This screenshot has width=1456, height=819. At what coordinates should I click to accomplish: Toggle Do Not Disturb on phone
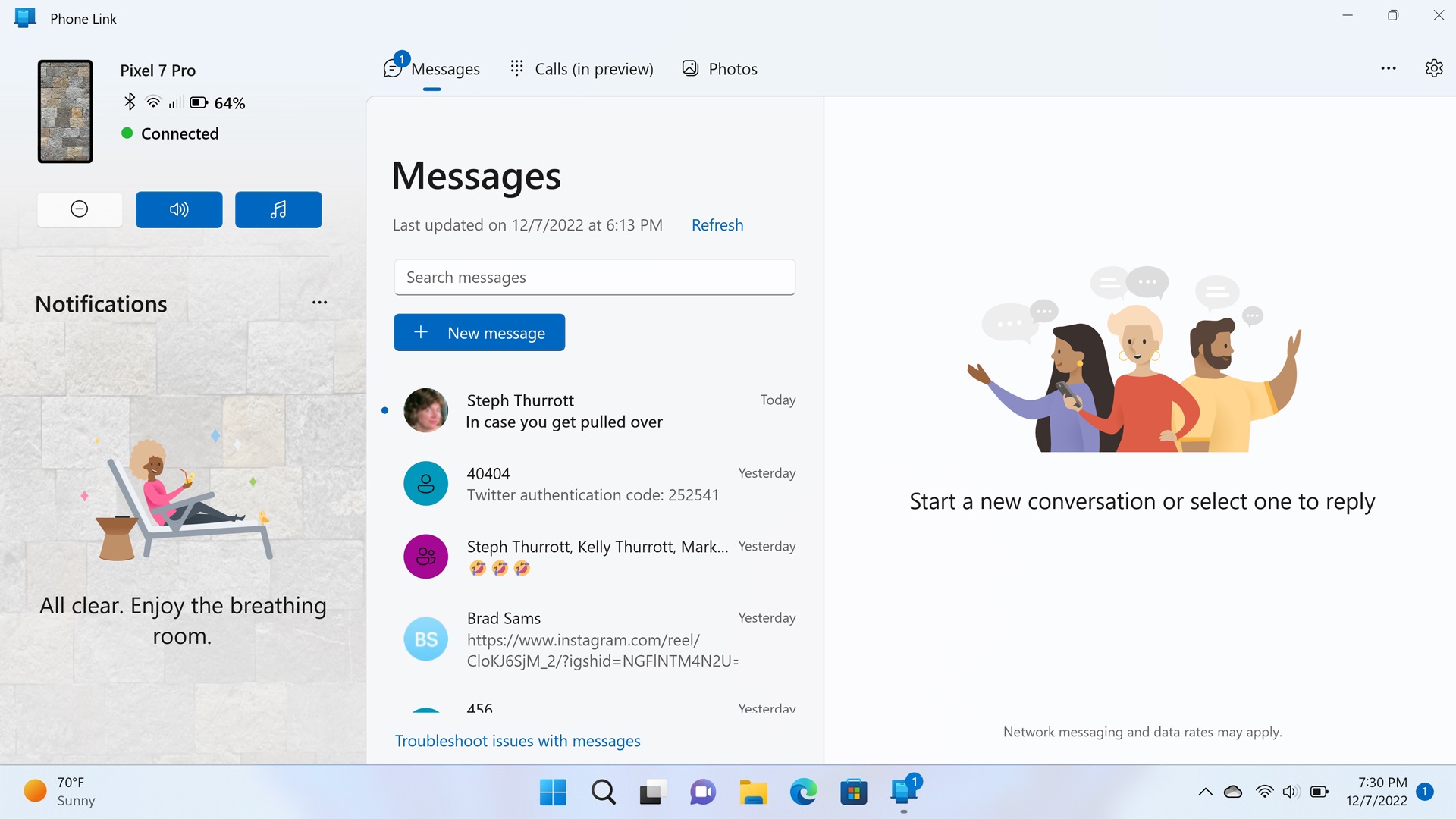[80, 209]
